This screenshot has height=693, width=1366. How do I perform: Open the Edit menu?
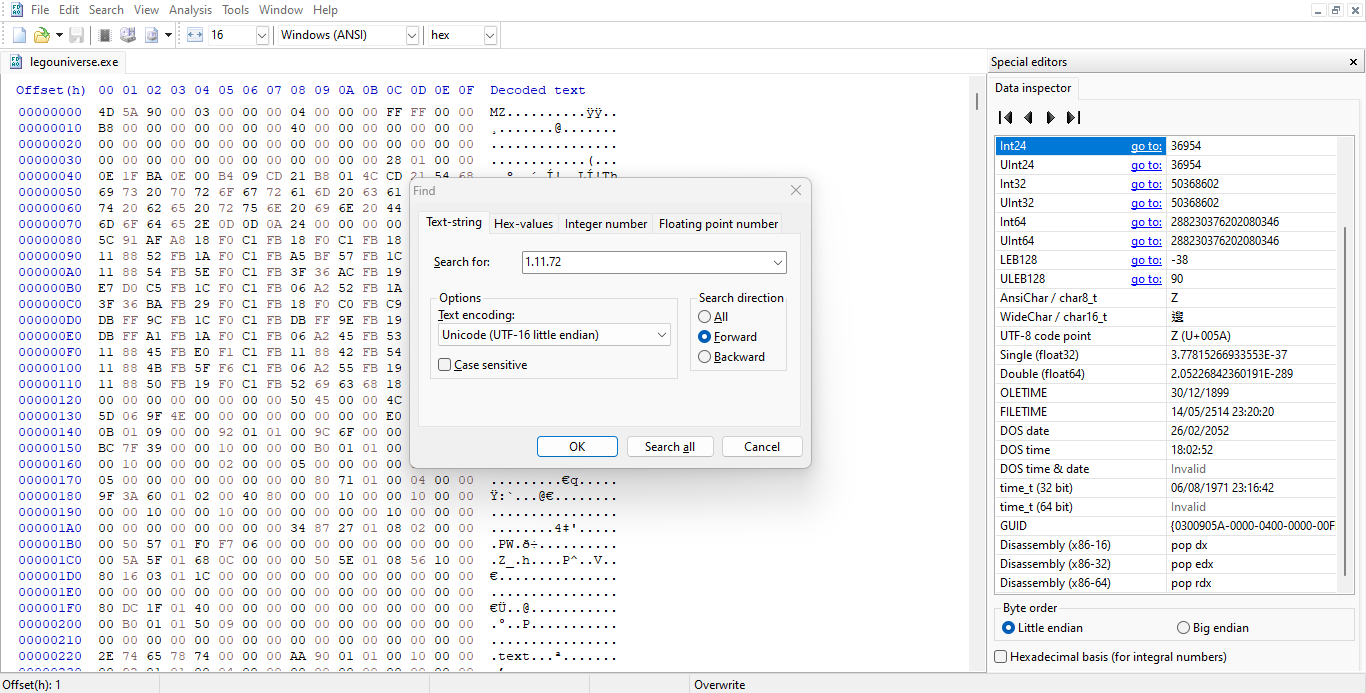(69, 10)
